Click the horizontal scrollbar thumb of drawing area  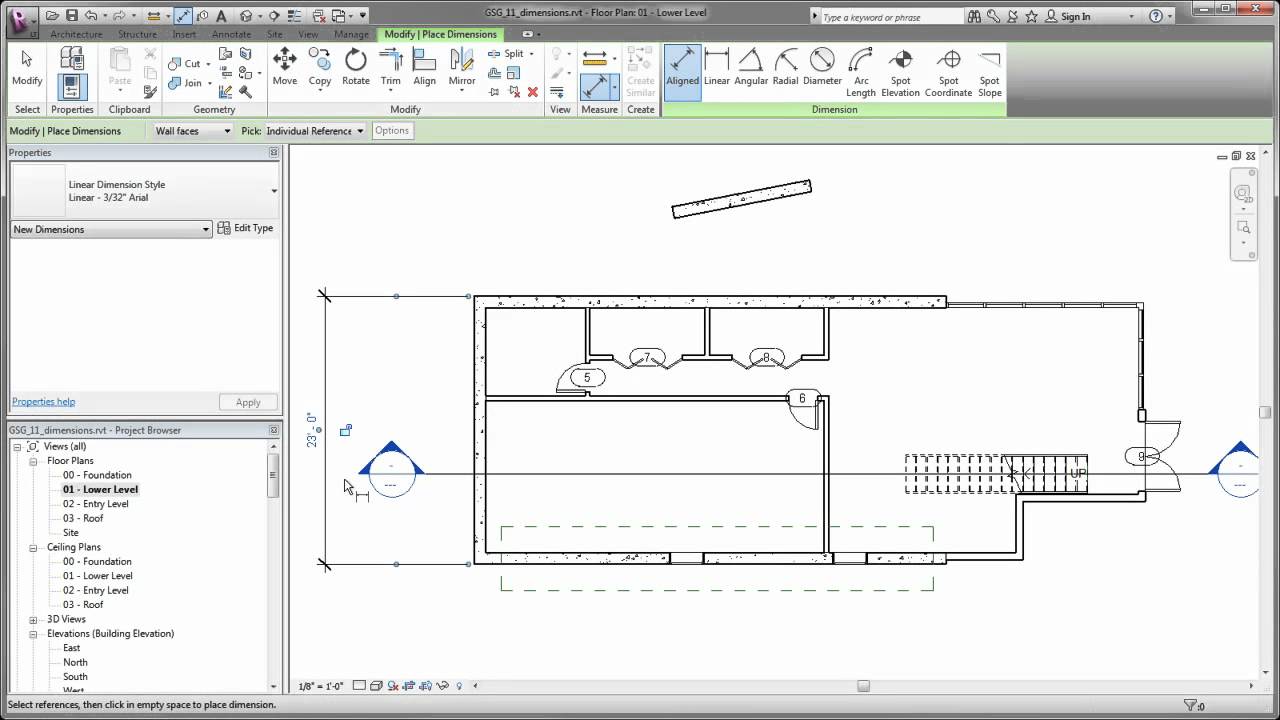pyautogui.click(x=863, y=686)
